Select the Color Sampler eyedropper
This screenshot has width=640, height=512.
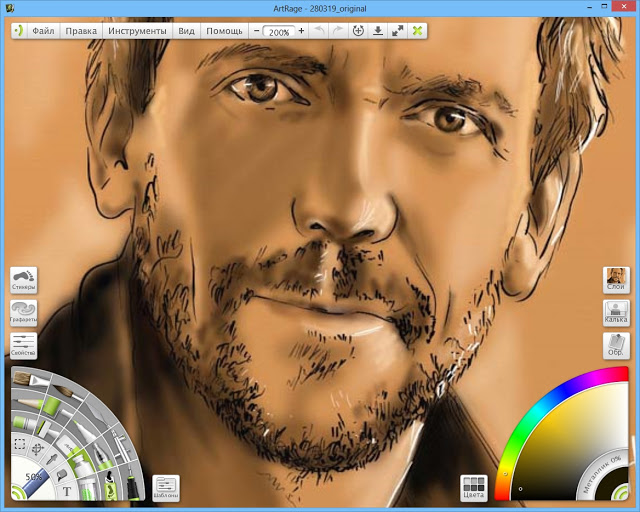51,459
